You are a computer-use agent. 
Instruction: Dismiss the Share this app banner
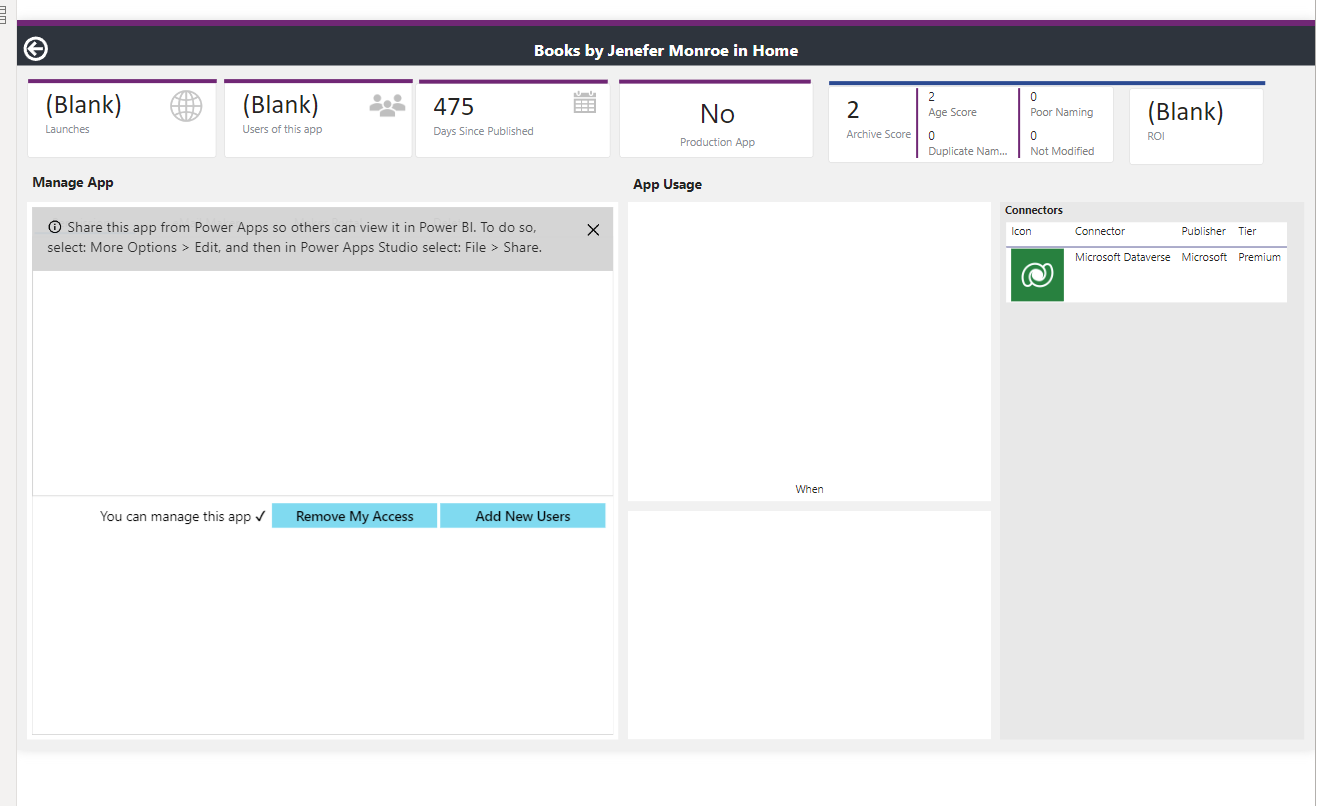click(592, 228)
